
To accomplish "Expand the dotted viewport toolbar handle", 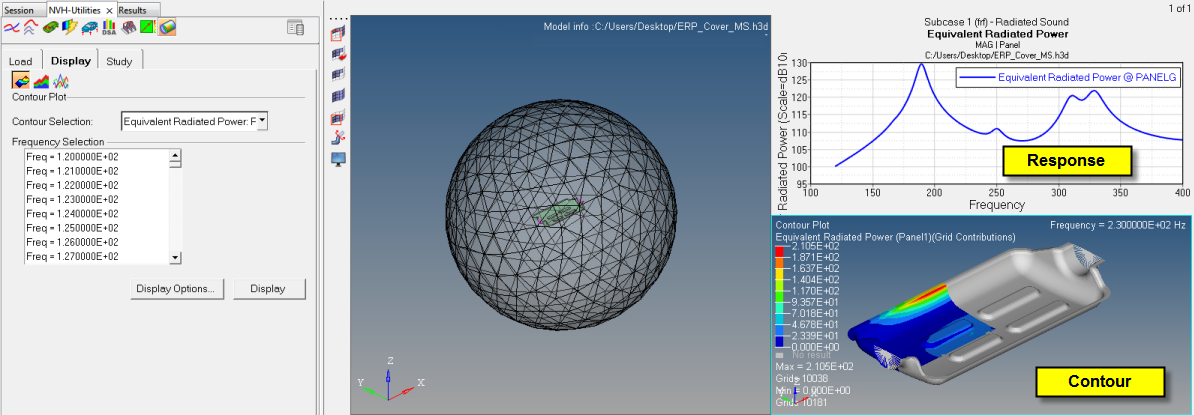I will coord(338,18).
